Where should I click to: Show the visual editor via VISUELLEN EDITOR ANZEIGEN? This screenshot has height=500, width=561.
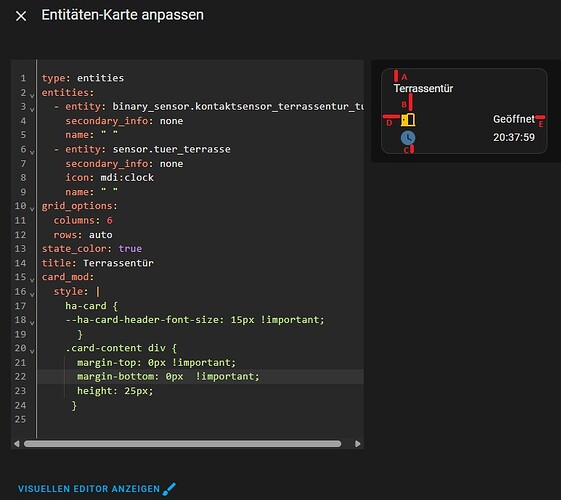point(89,489)
